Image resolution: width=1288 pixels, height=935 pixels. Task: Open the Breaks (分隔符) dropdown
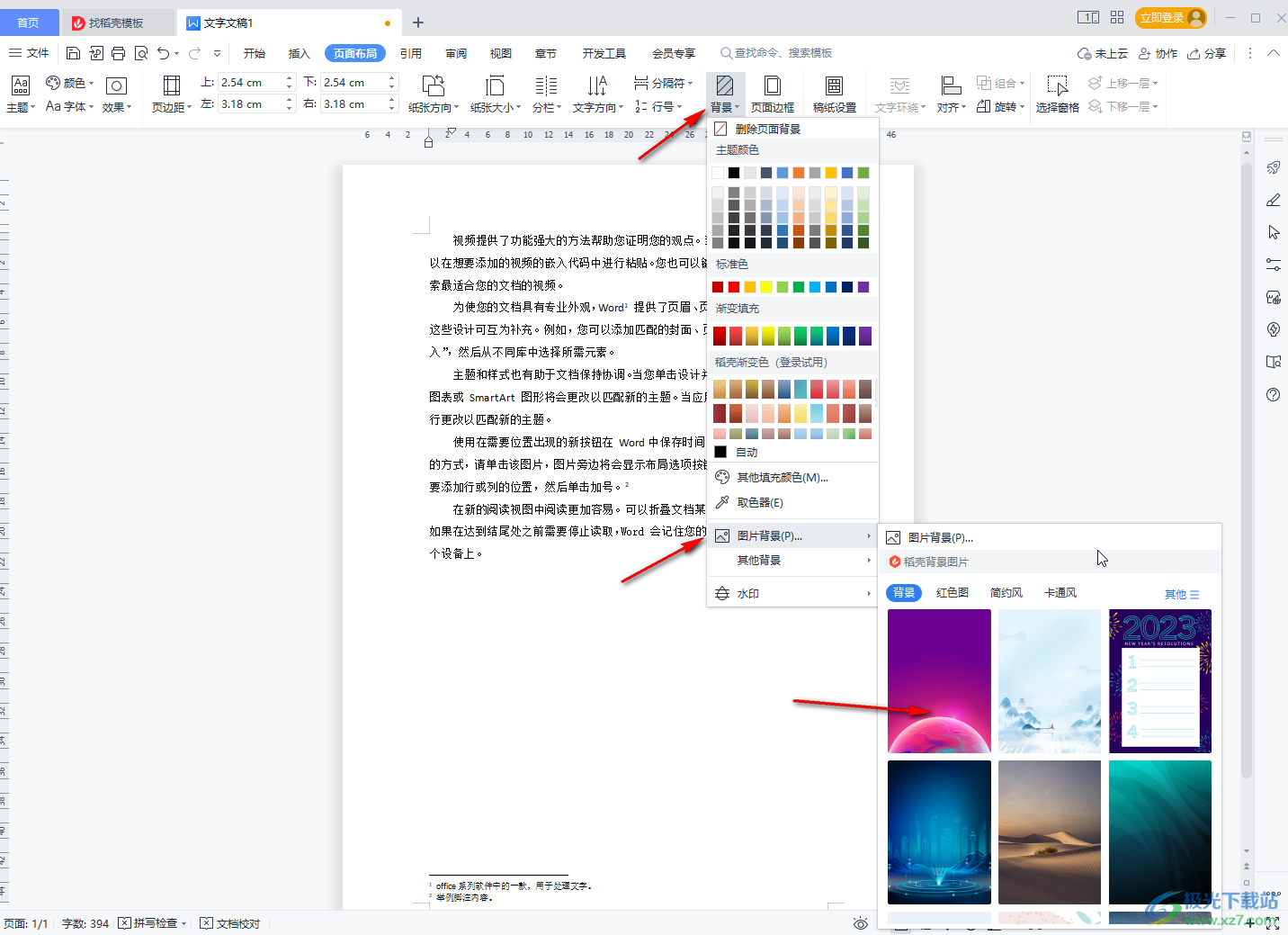click(663, 83)
